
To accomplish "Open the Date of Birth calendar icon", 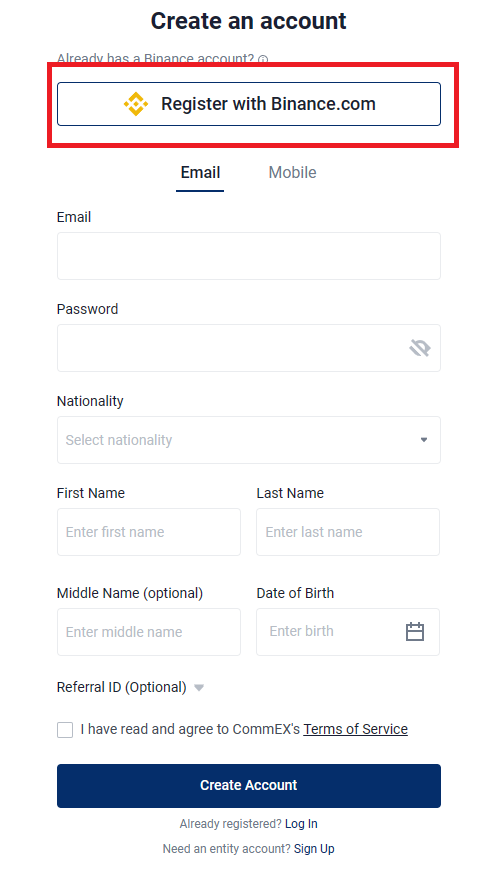I will 415,632.
